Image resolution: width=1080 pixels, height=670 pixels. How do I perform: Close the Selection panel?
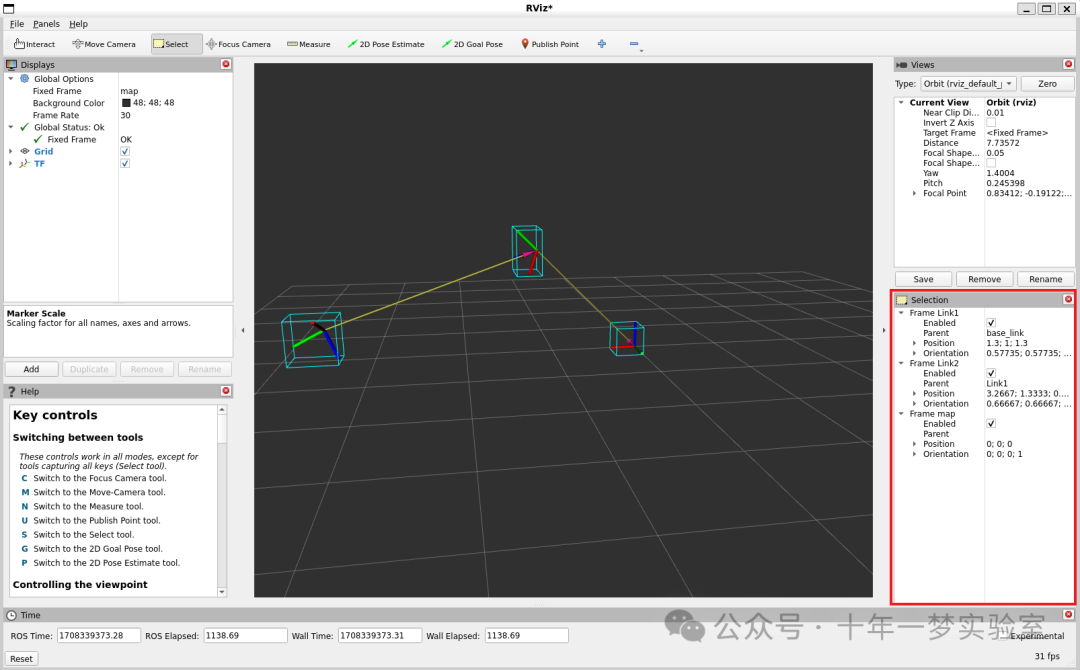pyautogui.click(x=1068, y=299)
